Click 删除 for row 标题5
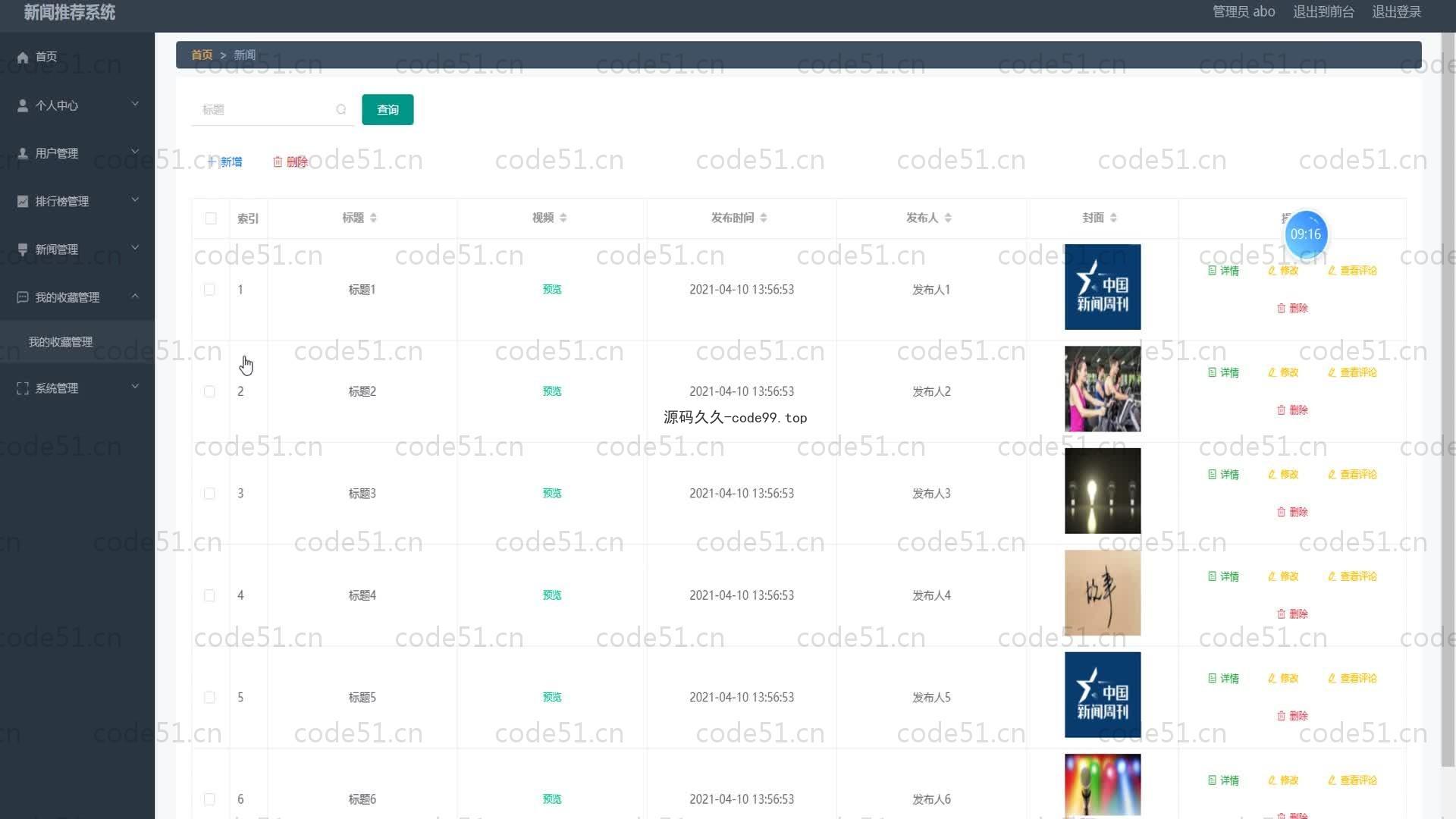Screen dimensions: 1456x819 pos(1292,716)
